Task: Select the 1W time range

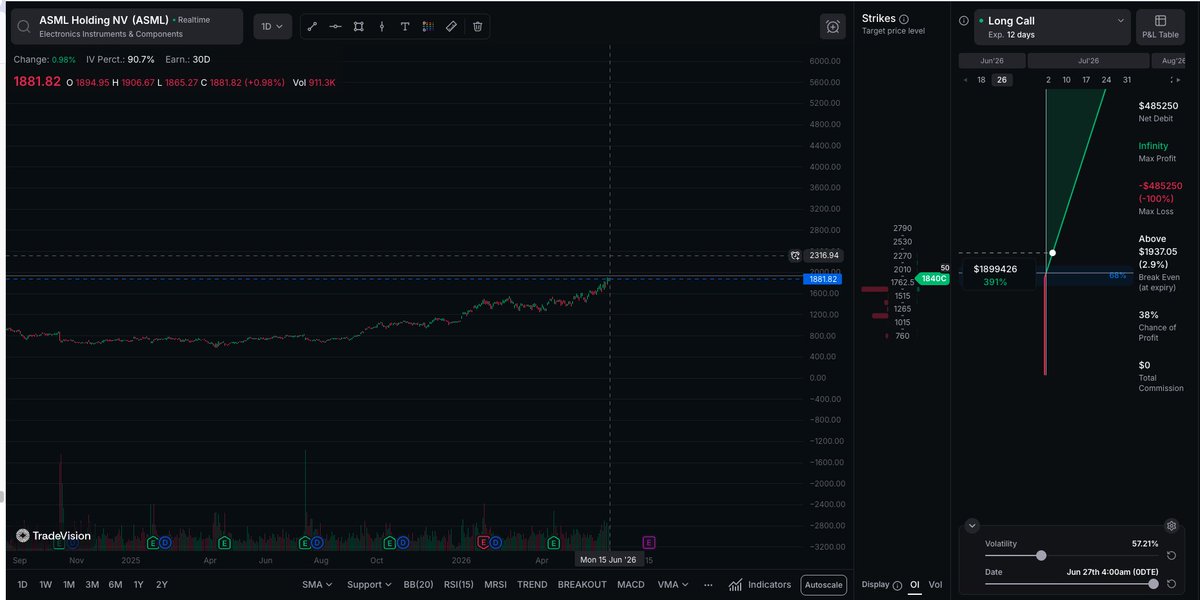Action: click(45, 585)
